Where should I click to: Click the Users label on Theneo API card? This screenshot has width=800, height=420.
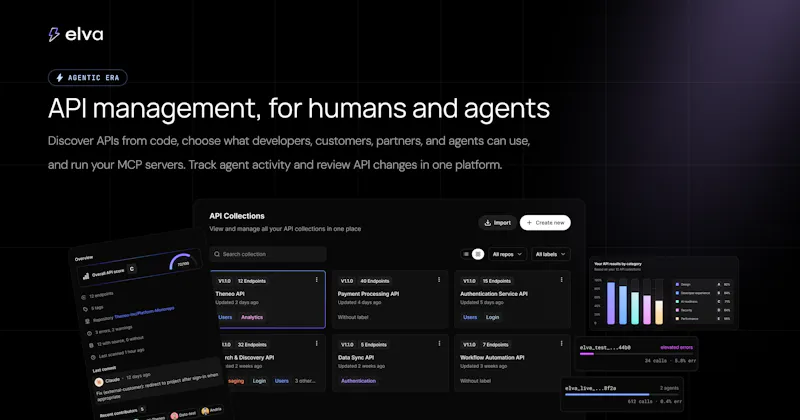225,317
